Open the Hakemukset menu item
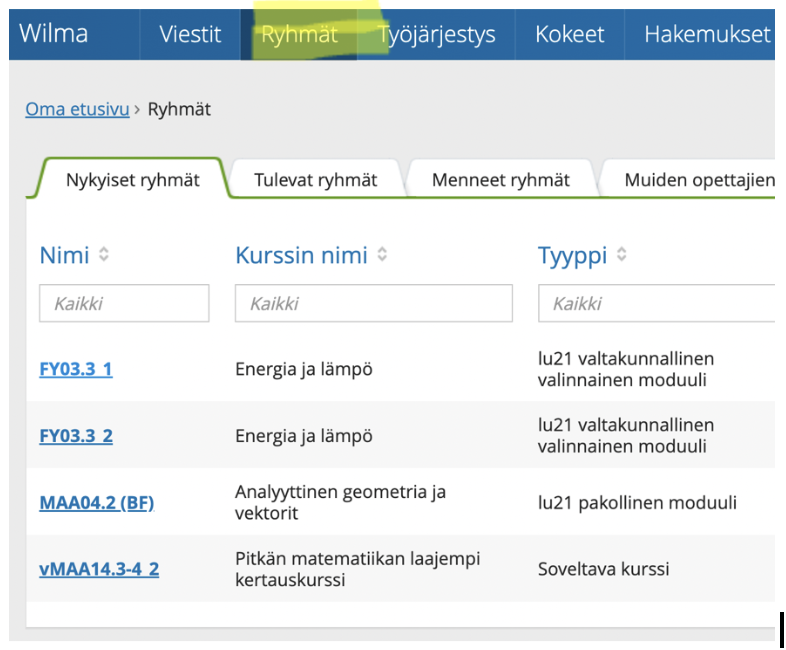This screenshot has width=786, height=650. point(707,34)
